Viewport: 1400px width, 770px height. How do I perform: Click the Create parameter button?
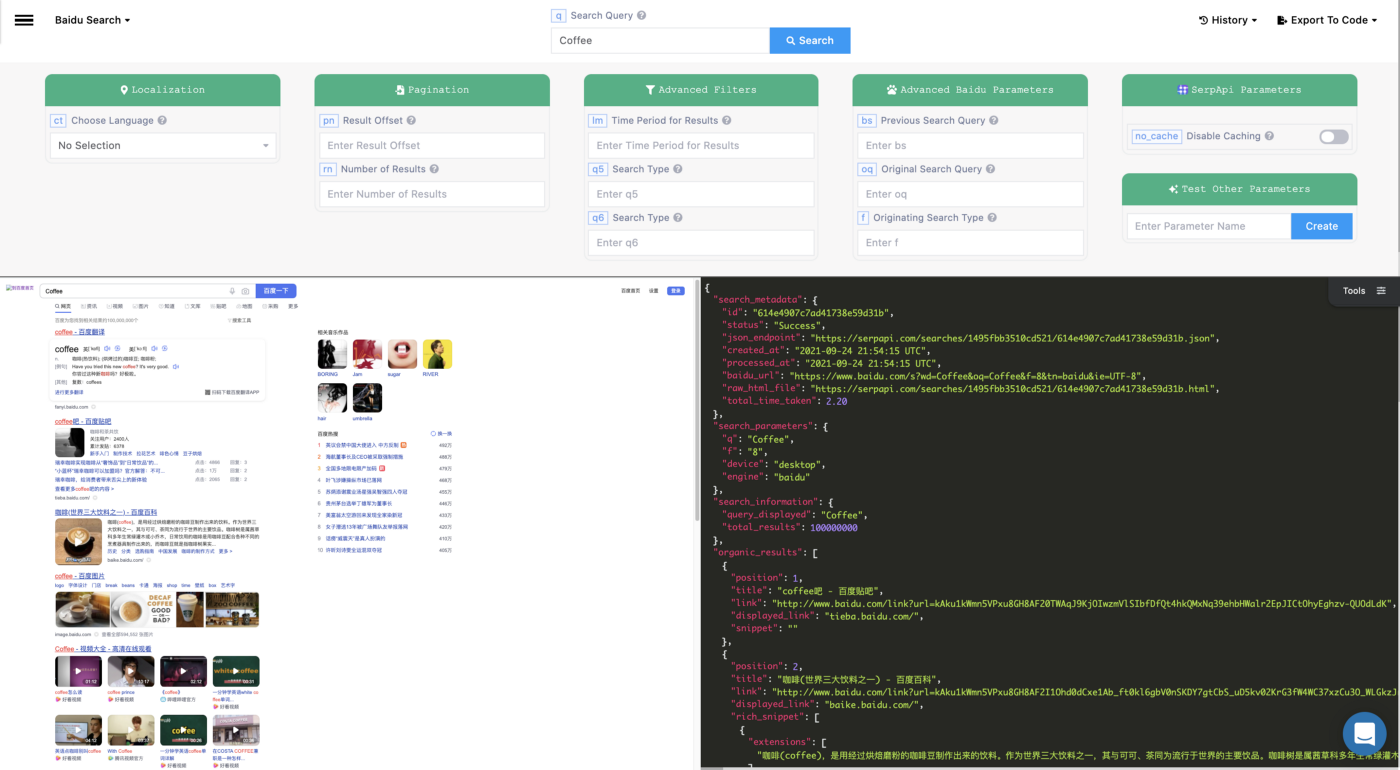[1321, 226]
